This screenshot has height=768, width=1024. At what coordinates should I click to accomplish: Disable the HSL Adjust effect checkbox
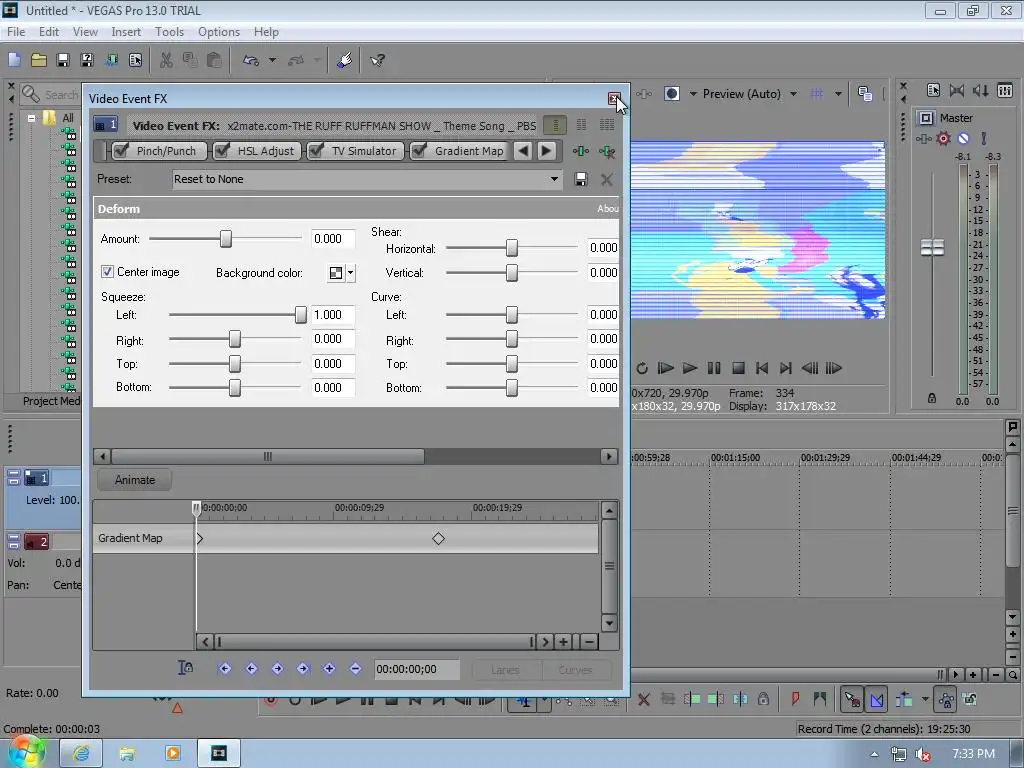click(x=222, y=151)
